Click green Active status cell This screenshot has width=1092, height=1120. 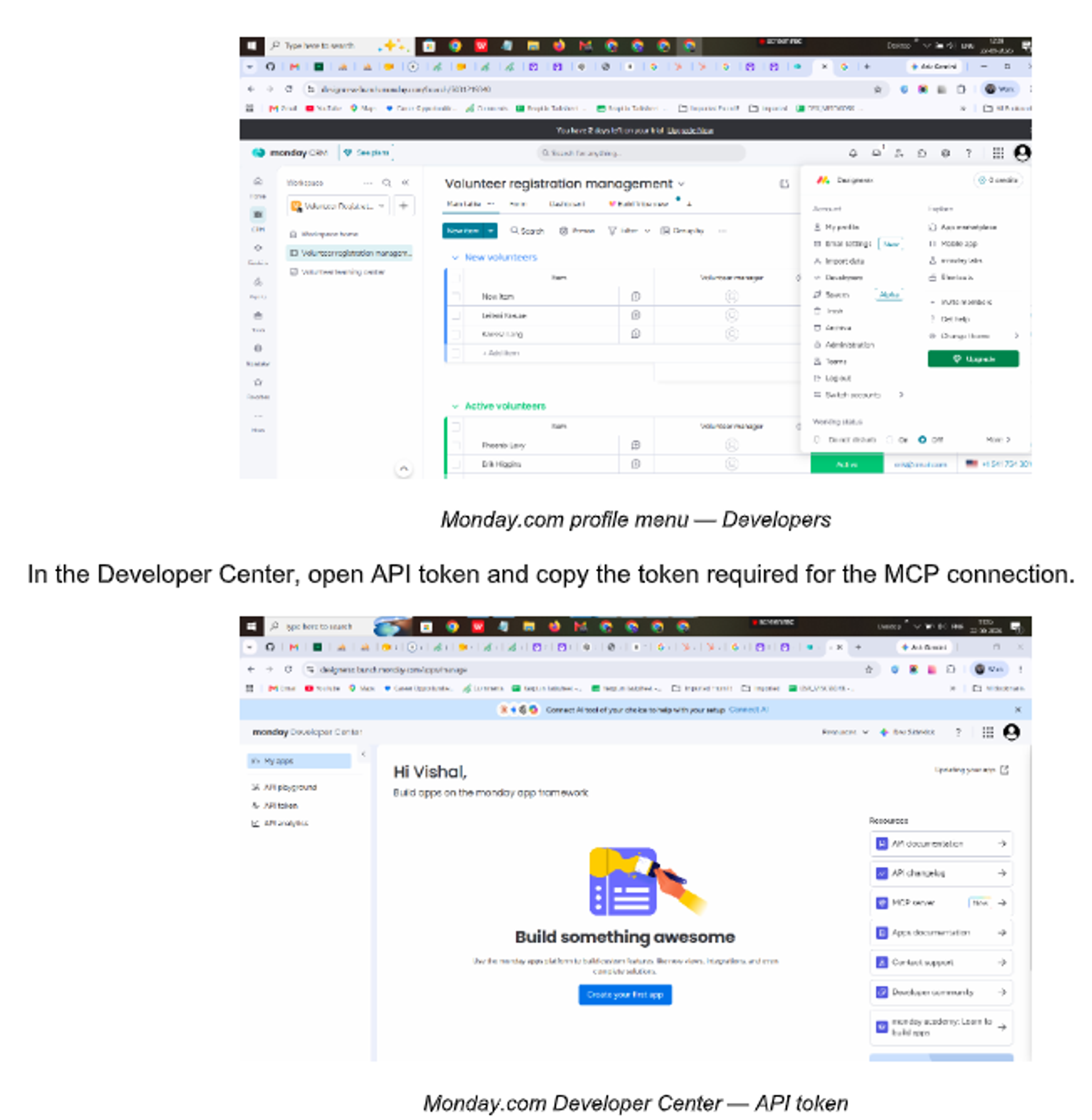point(847,464)
